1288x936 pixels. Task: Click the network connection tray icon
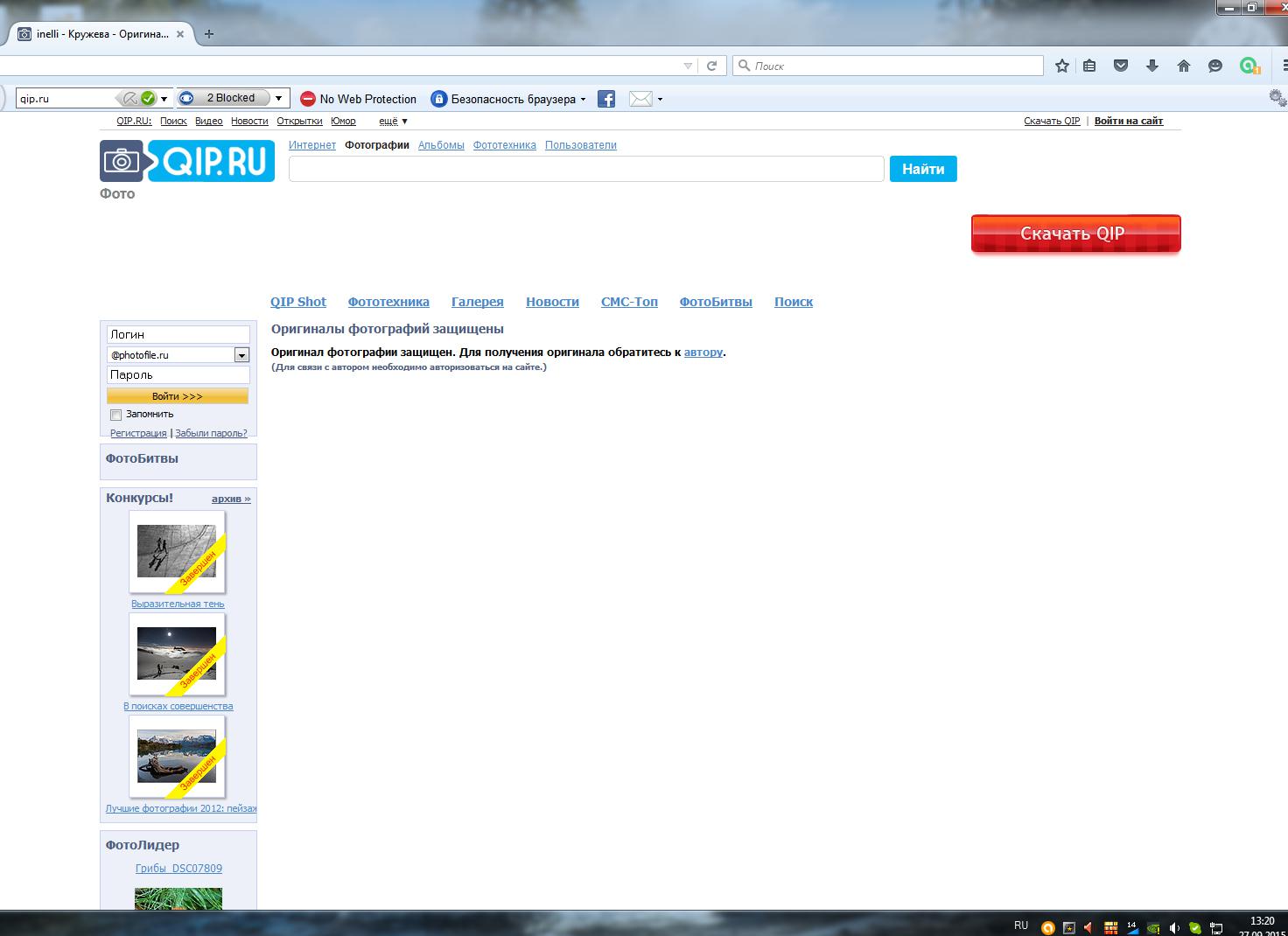point(1216,927)
